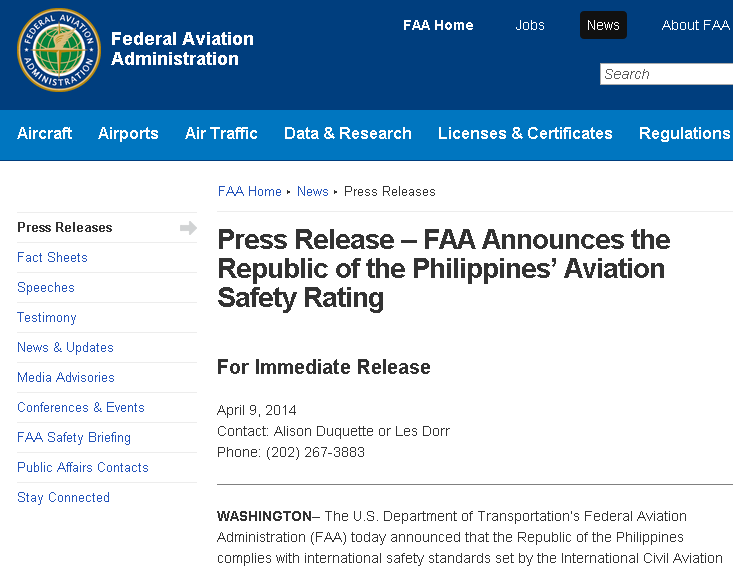Open Fact Sheets in sidebar

click(52, 258)
